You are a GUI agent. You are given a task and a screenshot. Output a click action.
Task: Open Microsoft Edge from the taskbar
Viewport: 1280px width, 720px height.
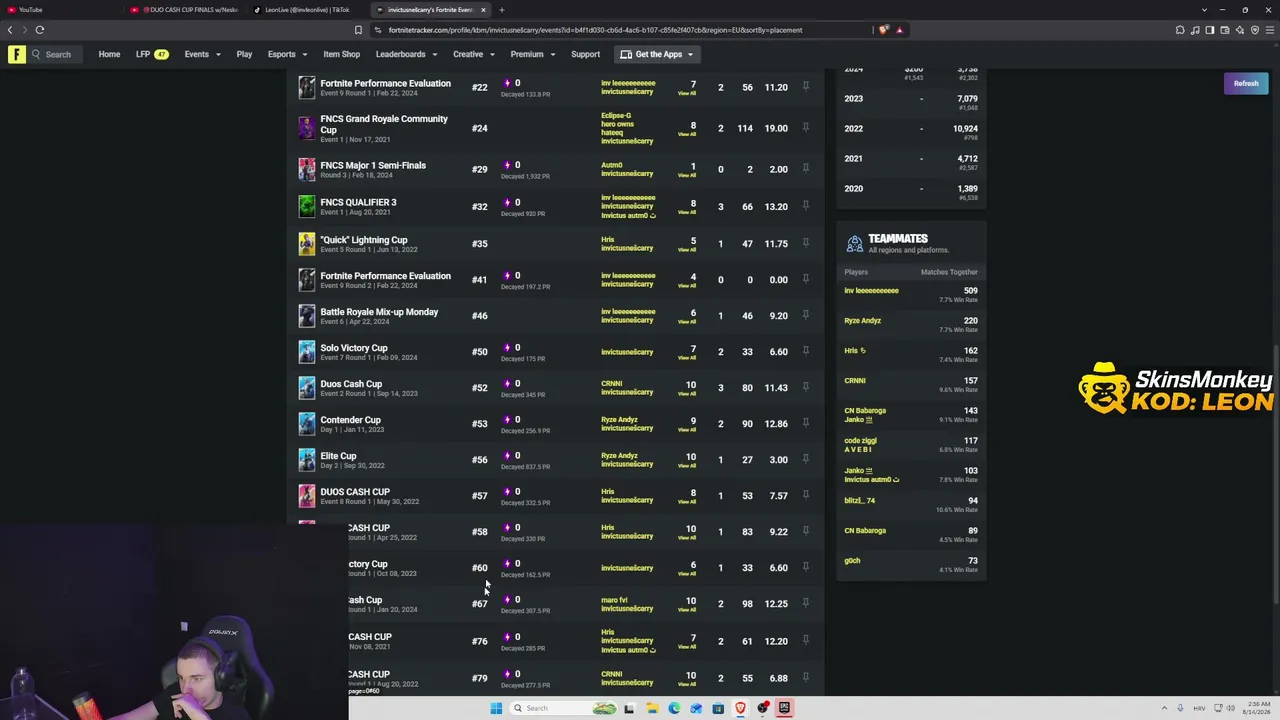(674, 708)
